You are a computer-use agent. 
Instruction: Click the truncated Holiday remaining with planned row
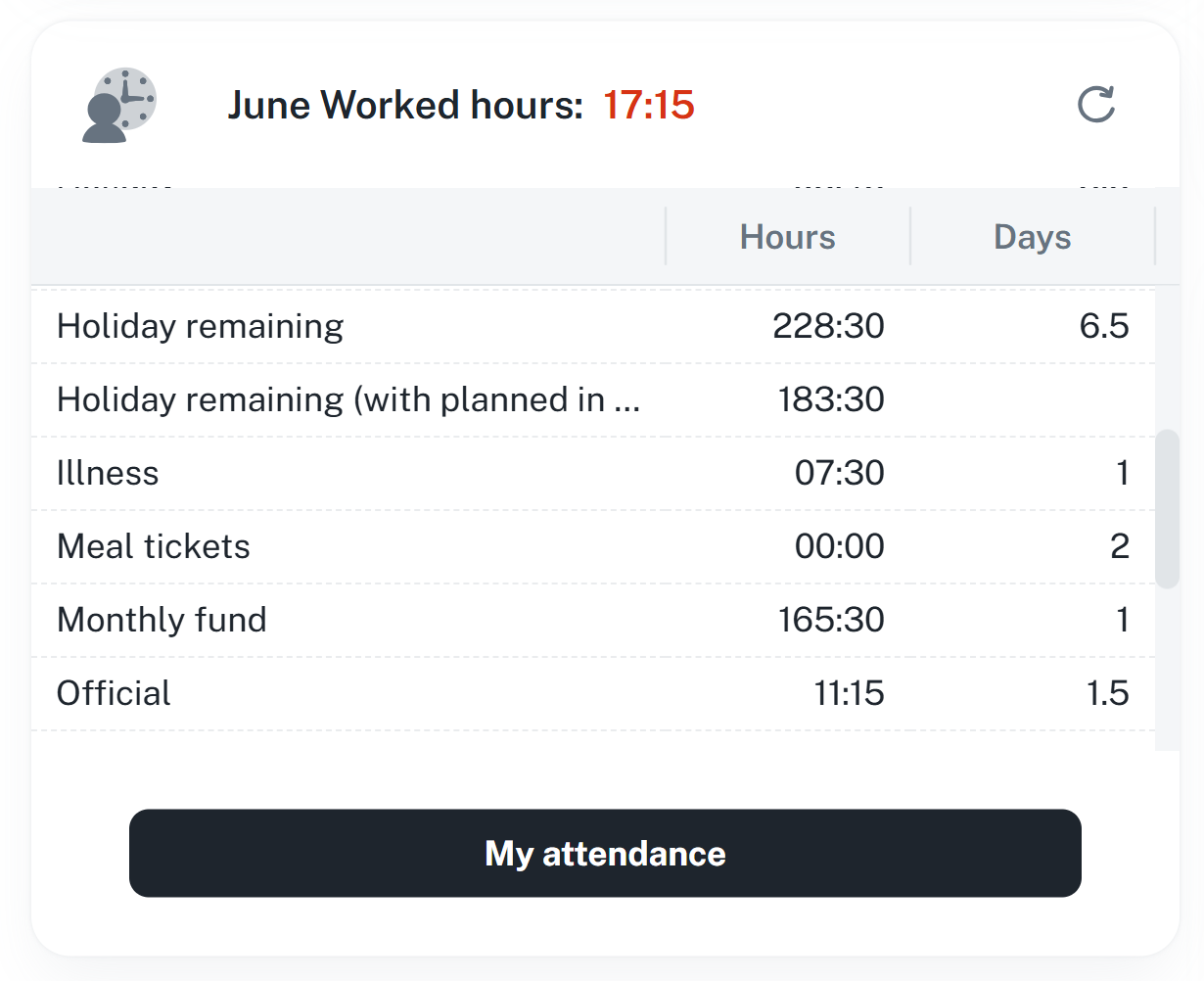tap(348, 399)
